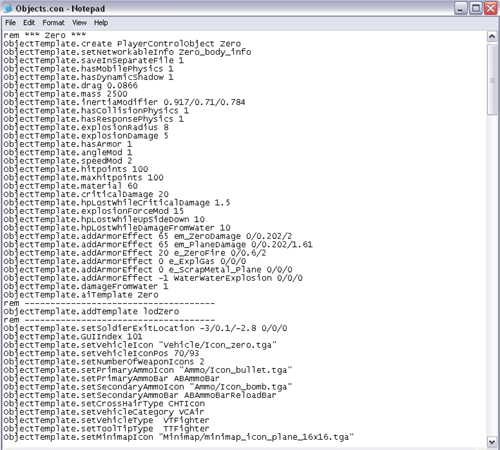
Task: Click the 'maxhitpoints 100' line
Action: (83, 178)
